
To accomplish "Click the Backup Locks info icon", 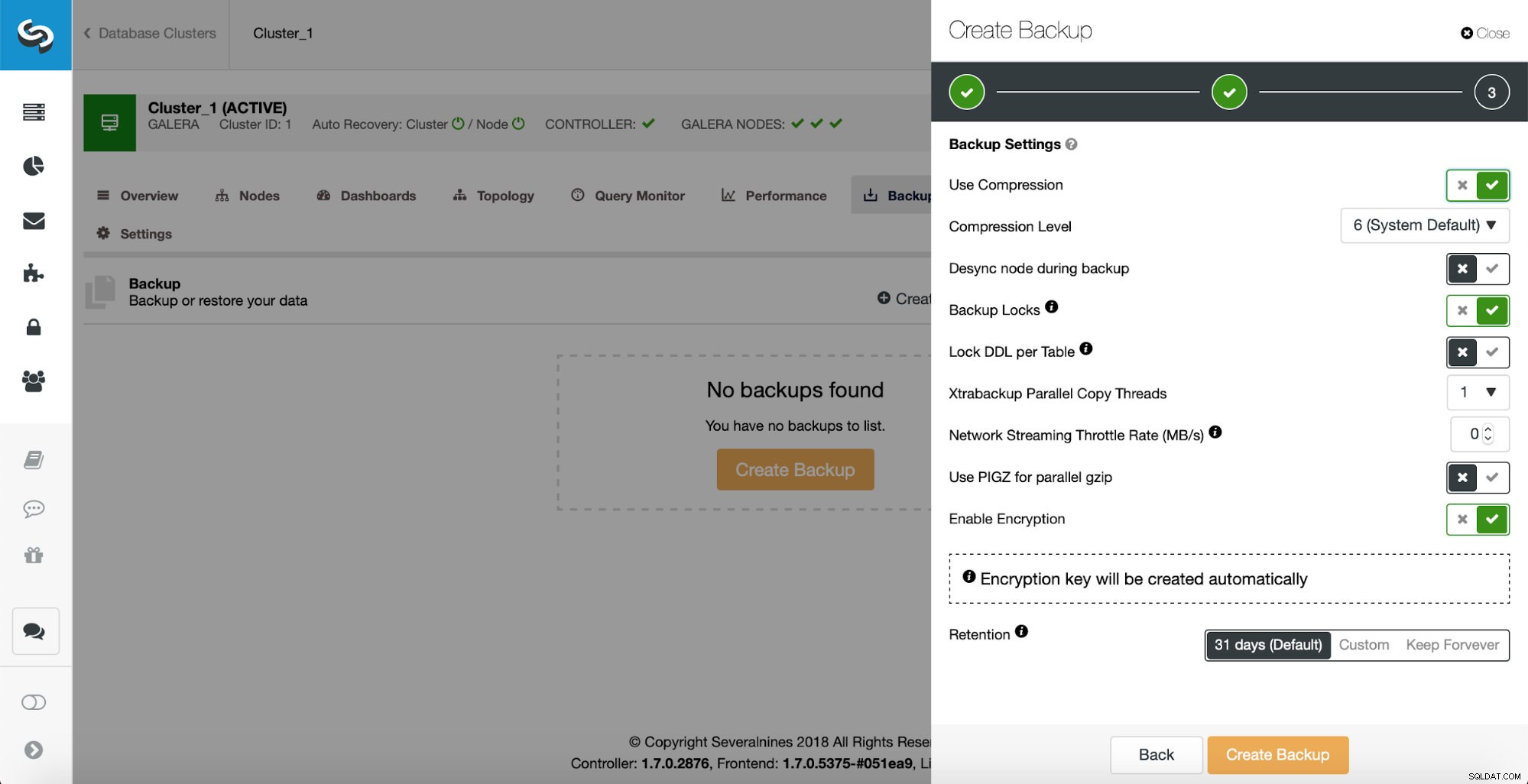I will pos(1052,307).
